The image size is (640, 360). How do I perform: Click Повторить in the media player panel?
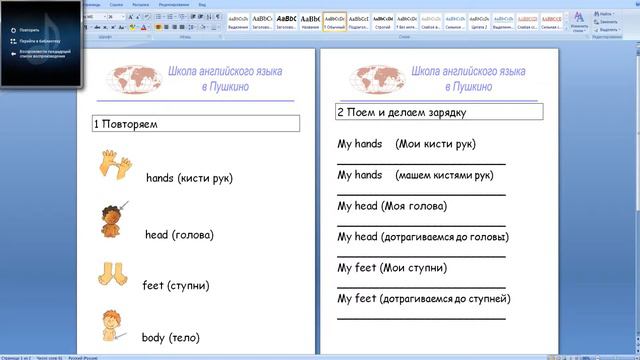click(29, 30)
